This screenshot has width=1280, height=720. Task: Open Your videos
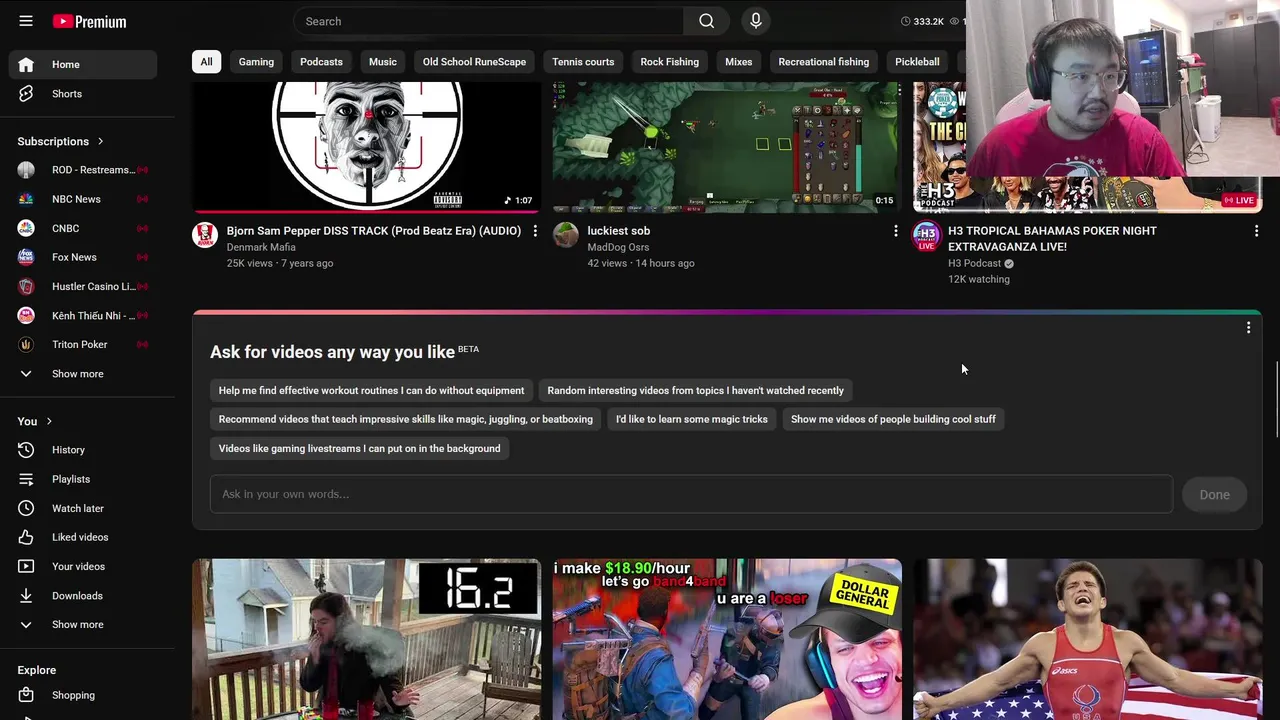[83, 566]
